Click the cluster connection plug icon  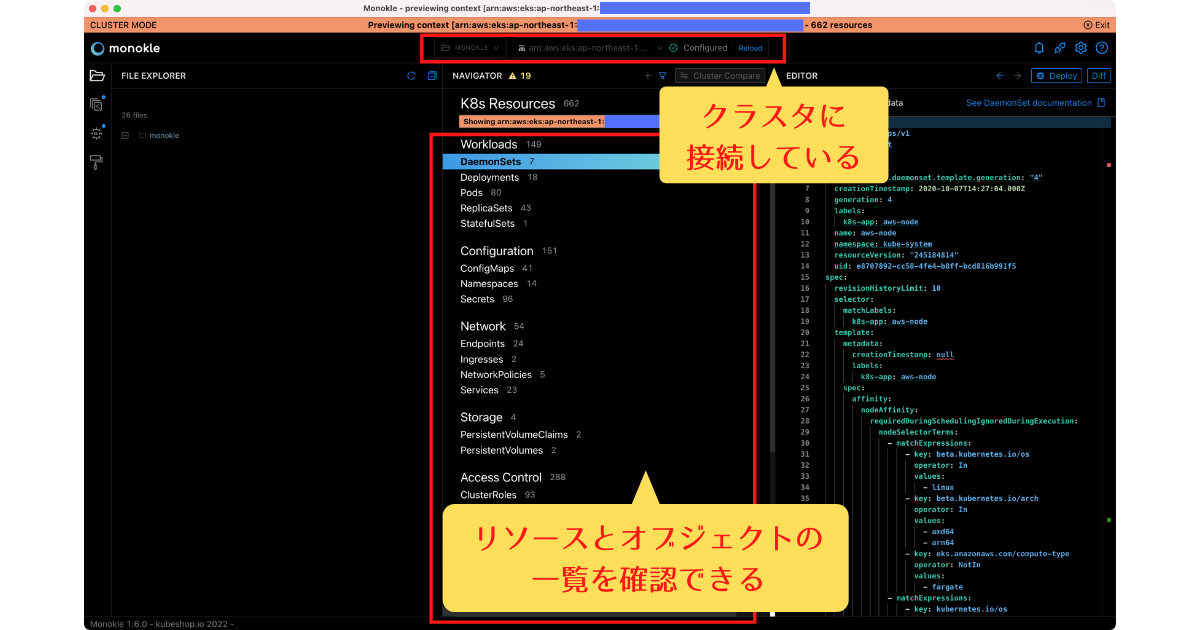pos(1060,48)
